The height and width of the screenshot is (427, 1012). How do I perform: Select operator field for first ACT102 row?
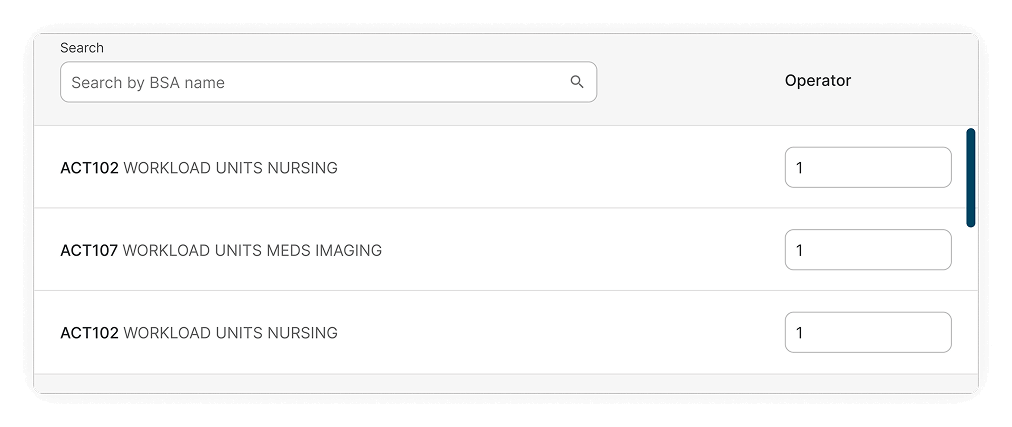[x=867, y=168]
